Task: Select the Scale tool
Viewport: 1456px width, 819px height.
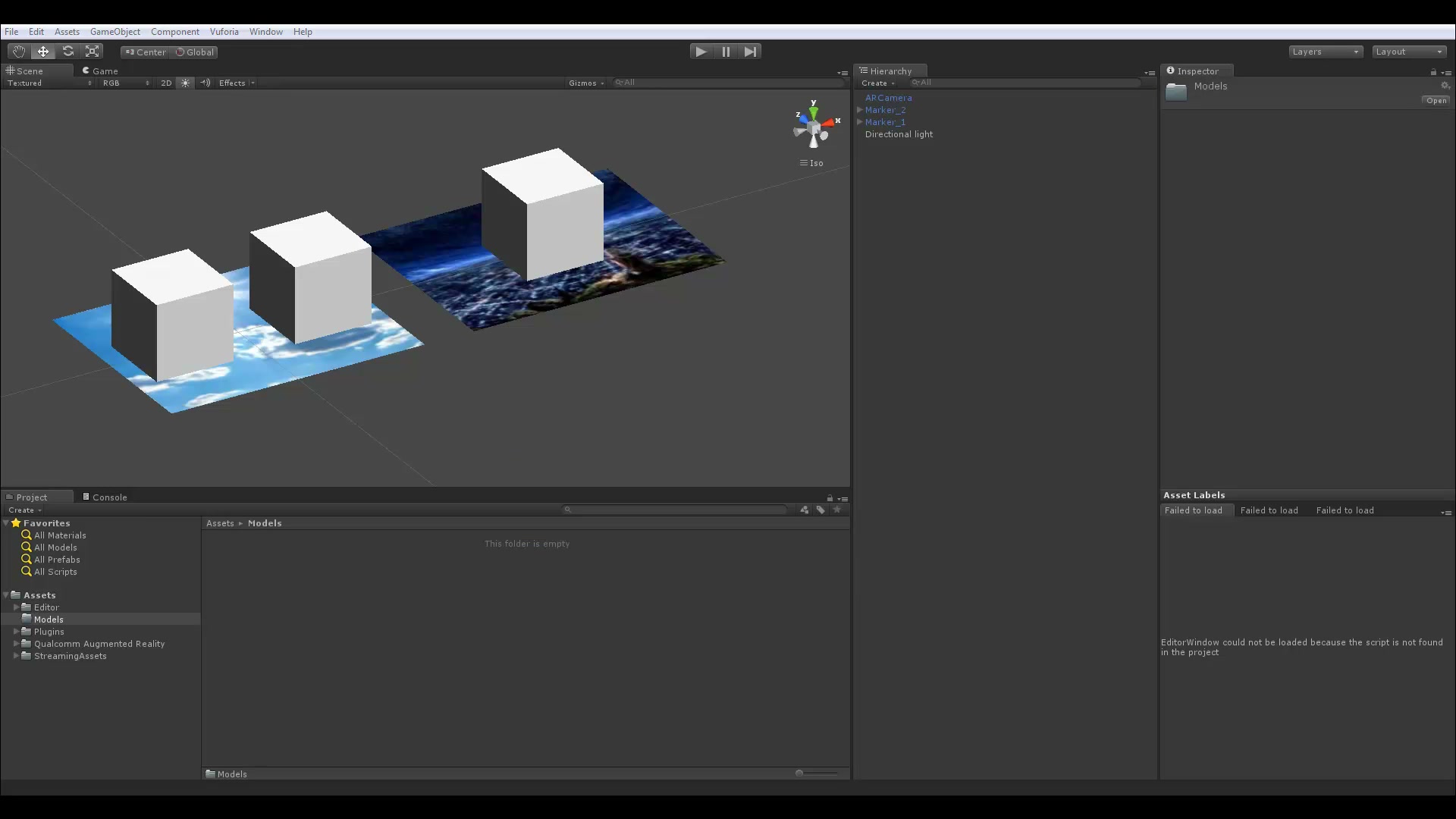Action: (x=93, y=52)
